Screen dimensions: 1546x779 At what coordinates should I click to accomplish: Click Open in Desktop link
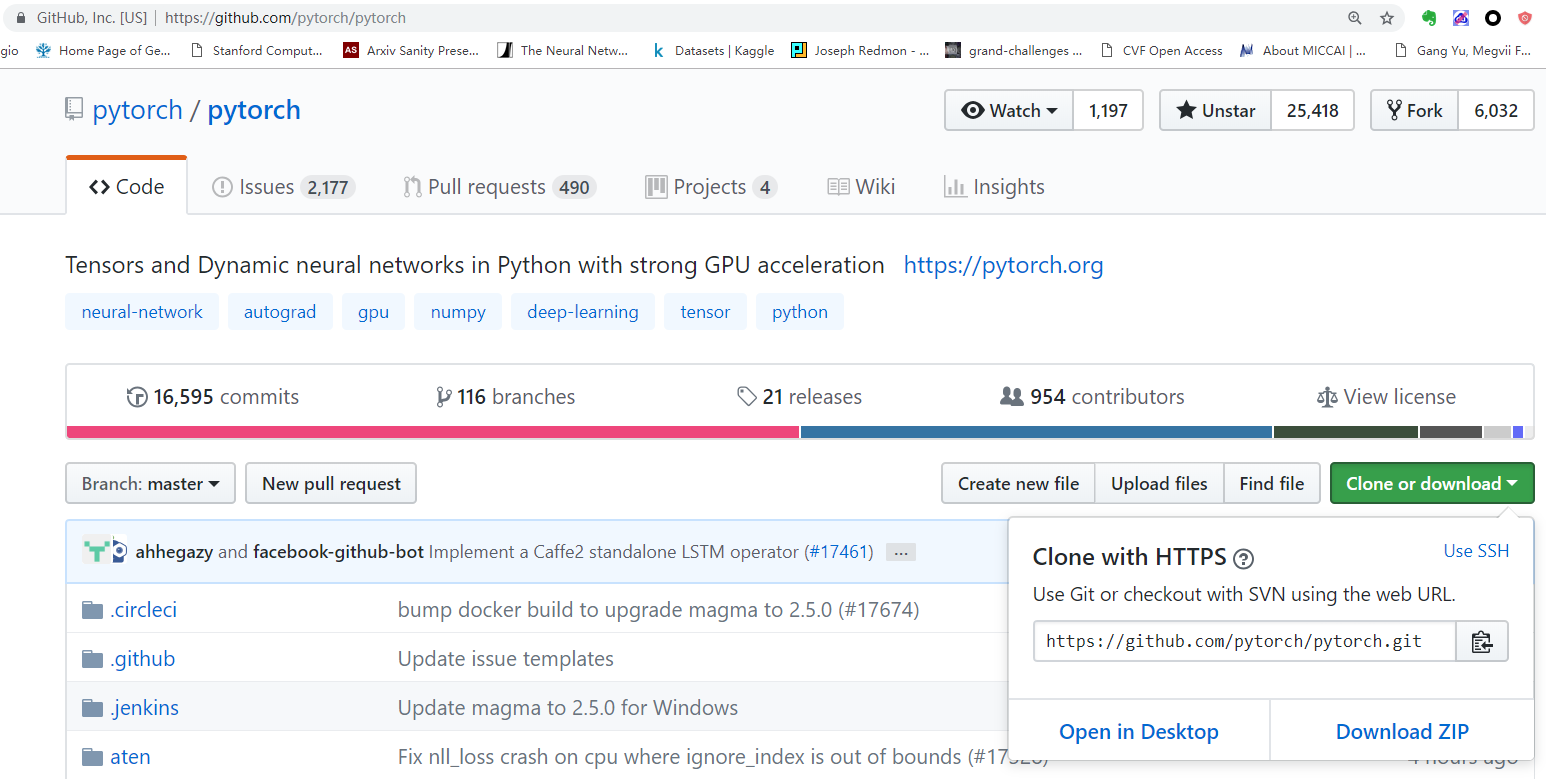[1139, 732]
